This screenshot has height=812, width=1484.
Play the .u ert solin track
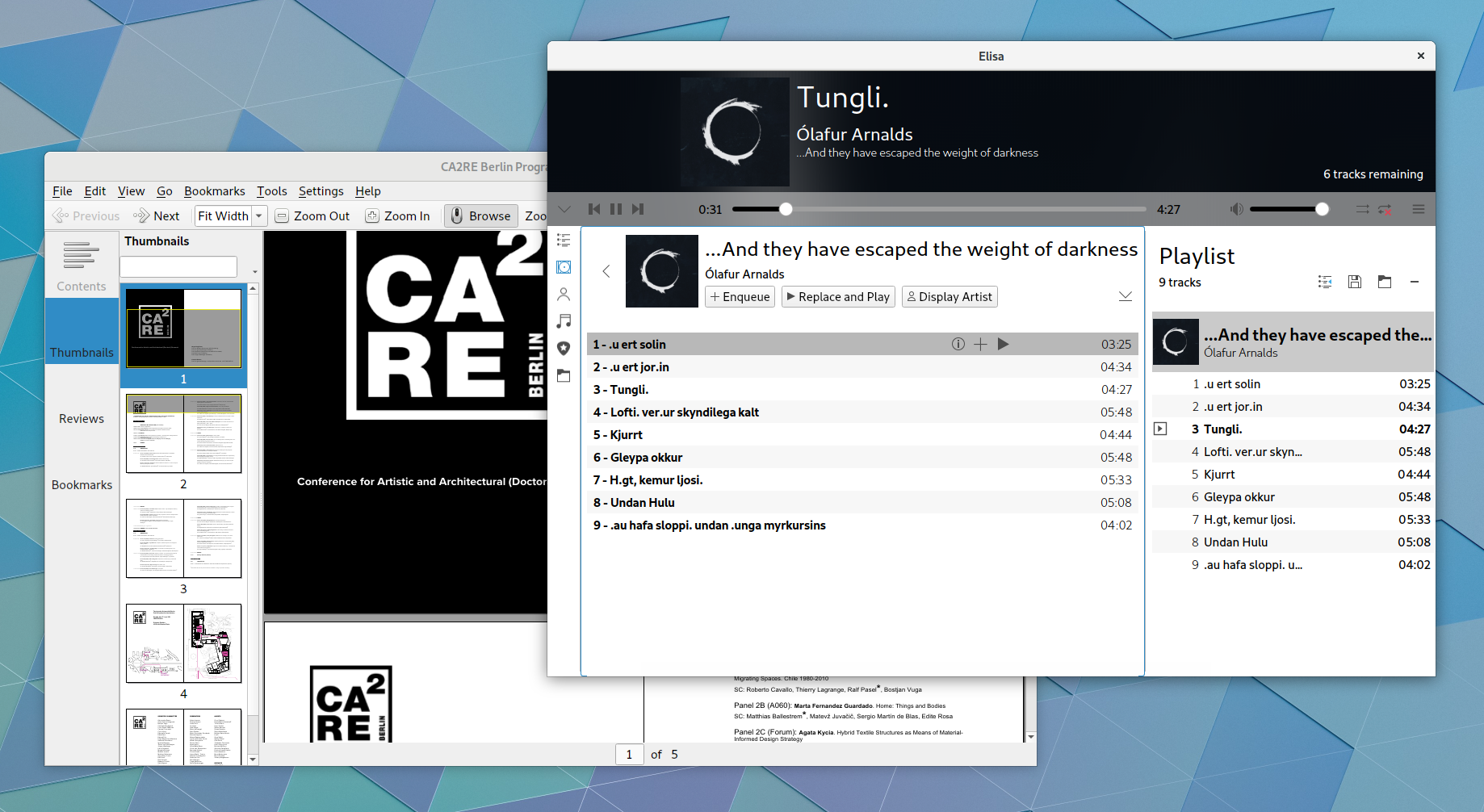point(1003,344)
